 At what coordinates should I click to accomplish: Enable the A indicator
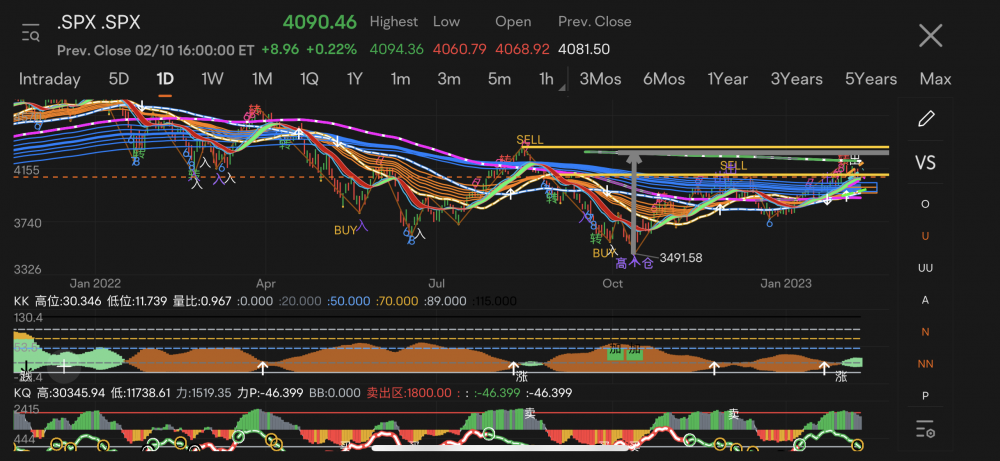coord(926,300)
